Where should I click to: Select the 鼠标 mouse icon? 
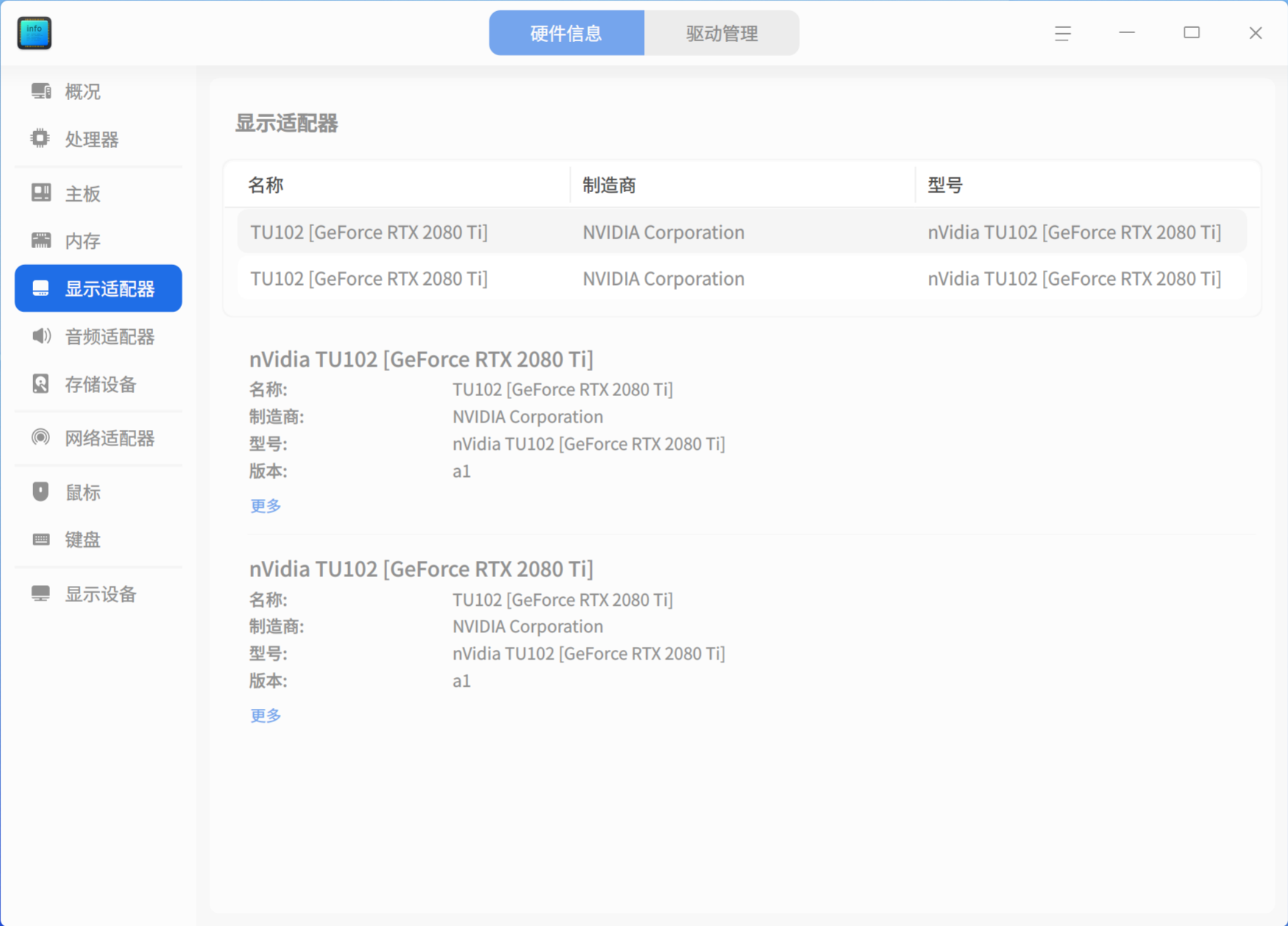click(x=40, y=492)
